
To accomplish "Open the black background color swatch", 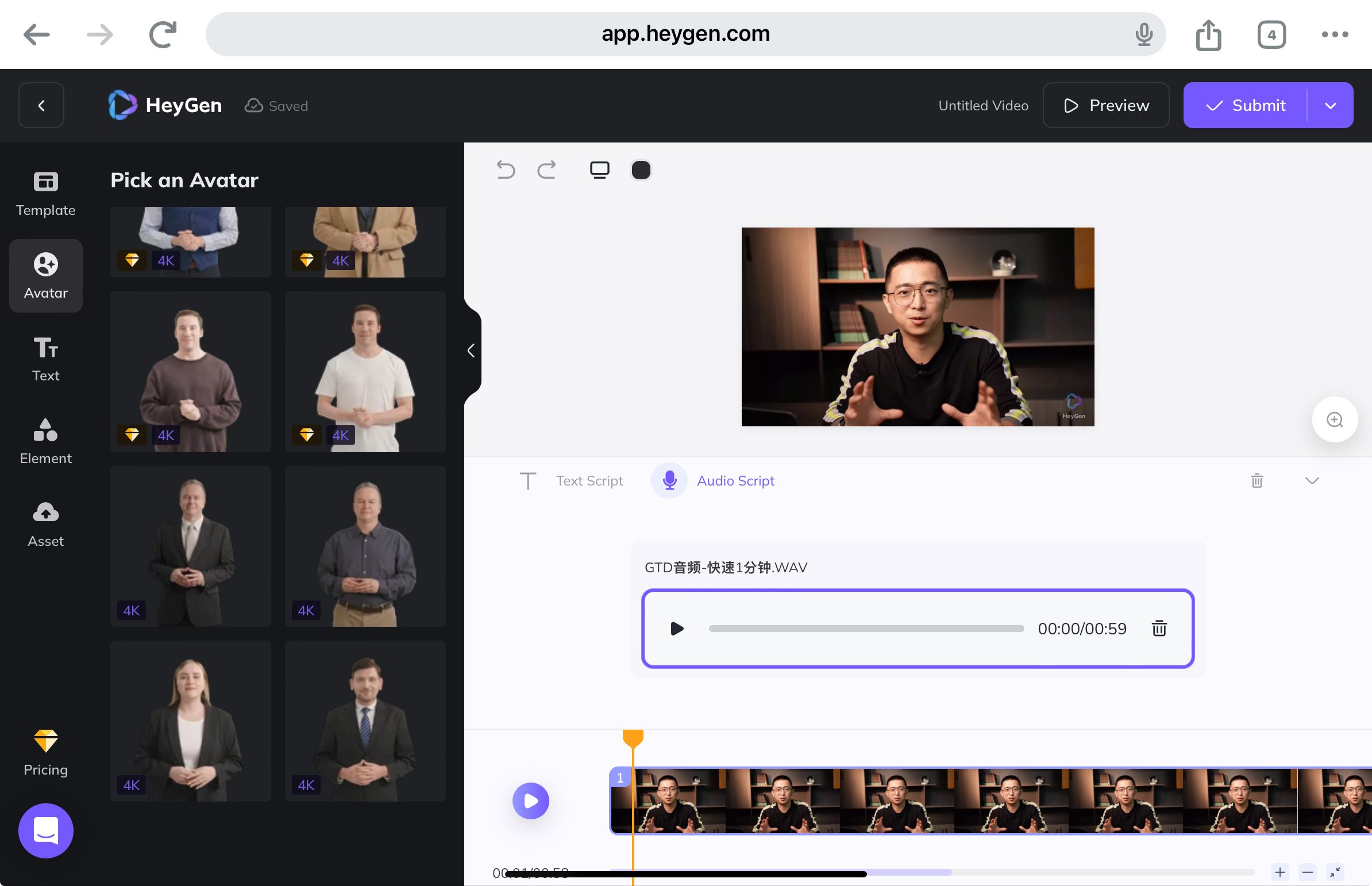I will [x=641, y=170].
